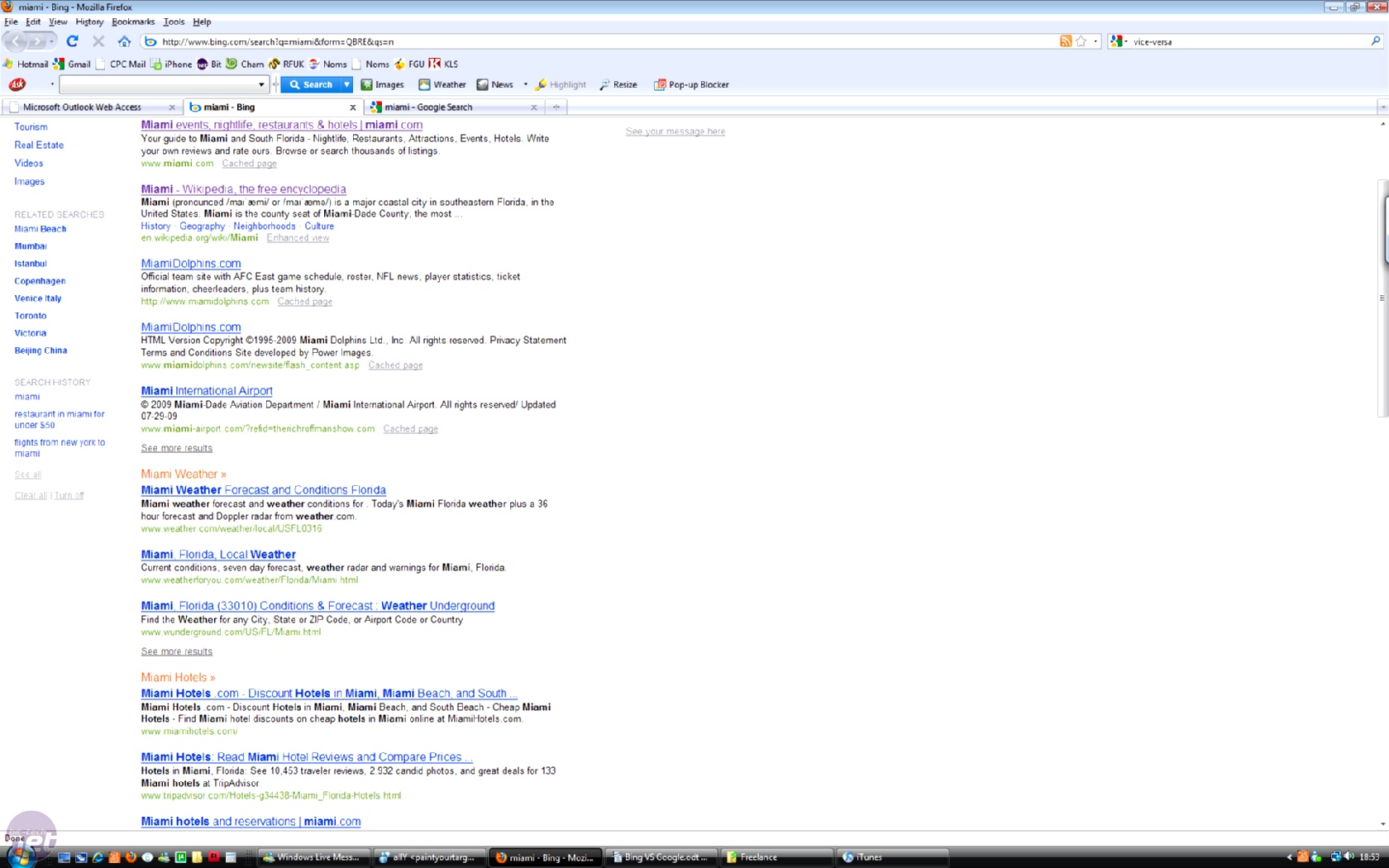
Task: Open the CPC Mail bookmark
Action: [x=121, y=64]
